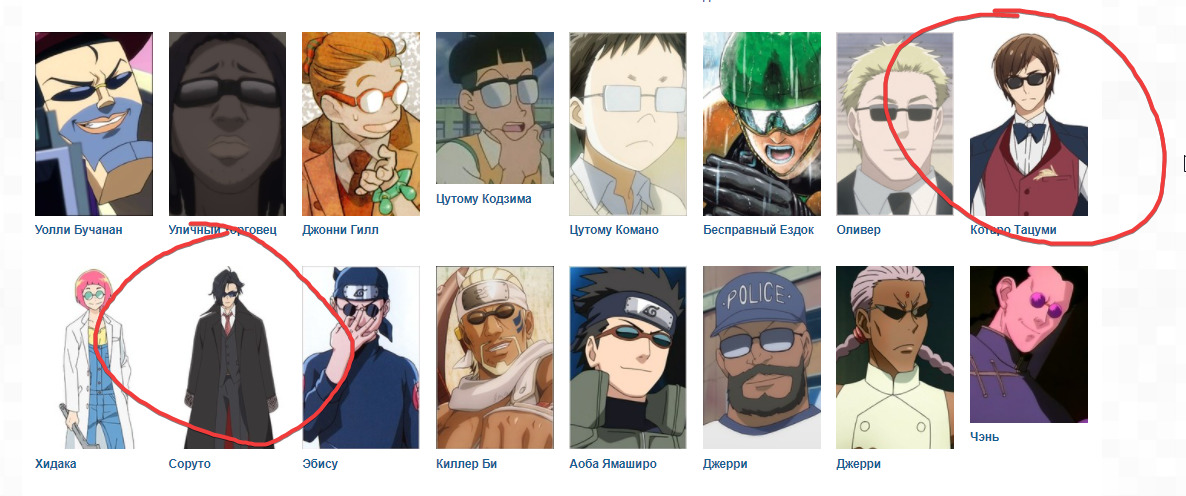The width and height of the screenshot is (1186, 496).
Task: Click the Котаро Тацуми portrait thumbnail
Action: (1029, 124)
